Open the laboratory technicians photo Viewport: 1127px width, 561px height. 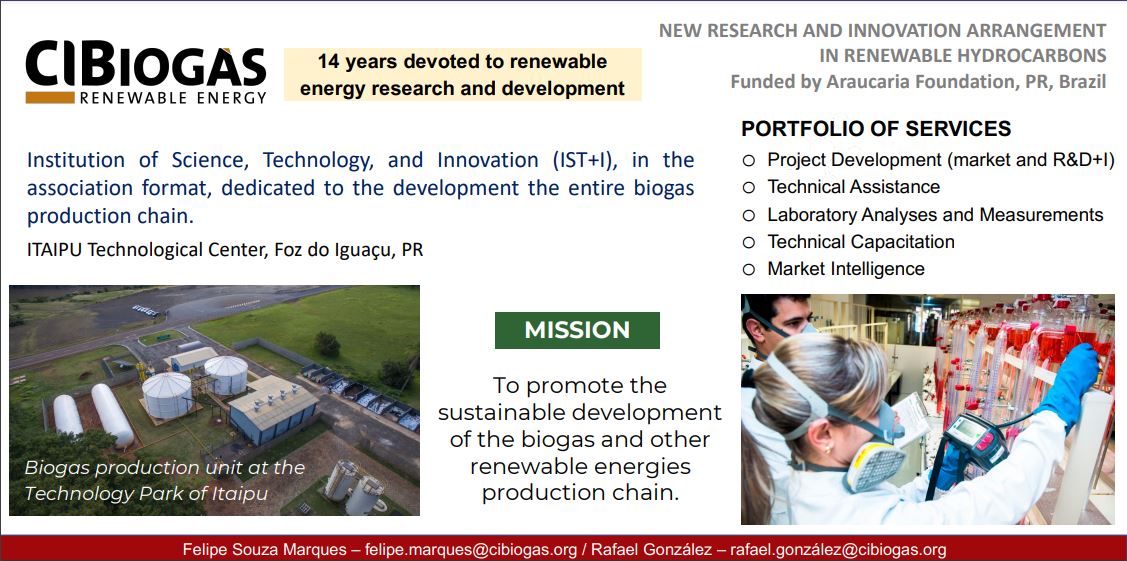tap(928, 409)
